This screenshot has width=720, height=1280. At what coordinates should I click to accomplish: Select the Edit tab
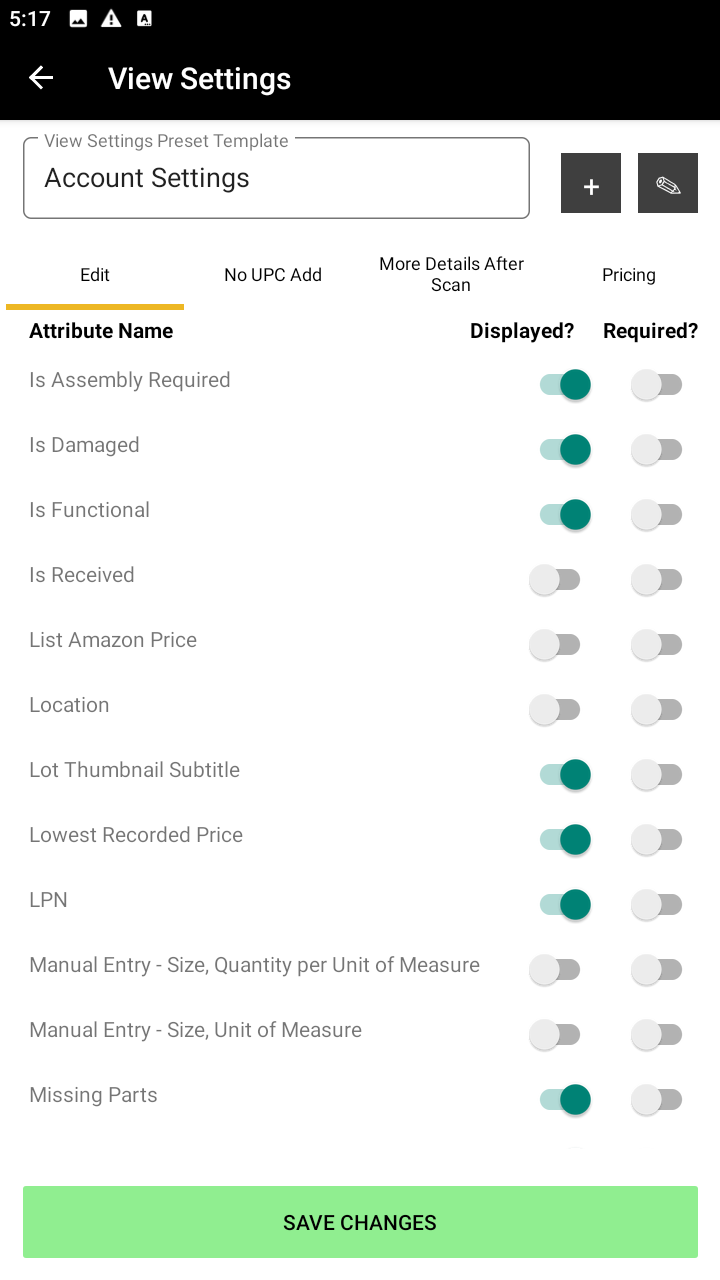click(x=95, y=275)
